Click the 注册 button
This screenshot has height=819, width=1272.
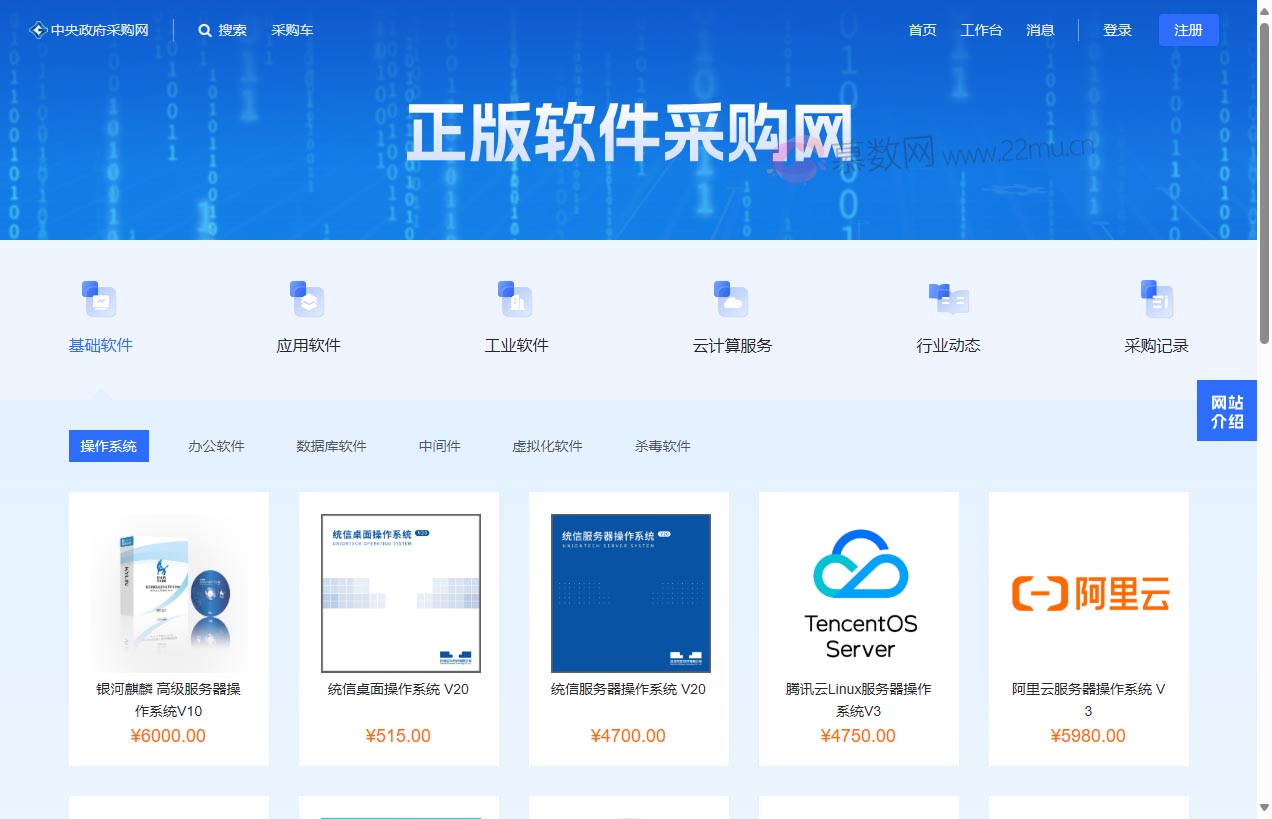[1188, 30]
